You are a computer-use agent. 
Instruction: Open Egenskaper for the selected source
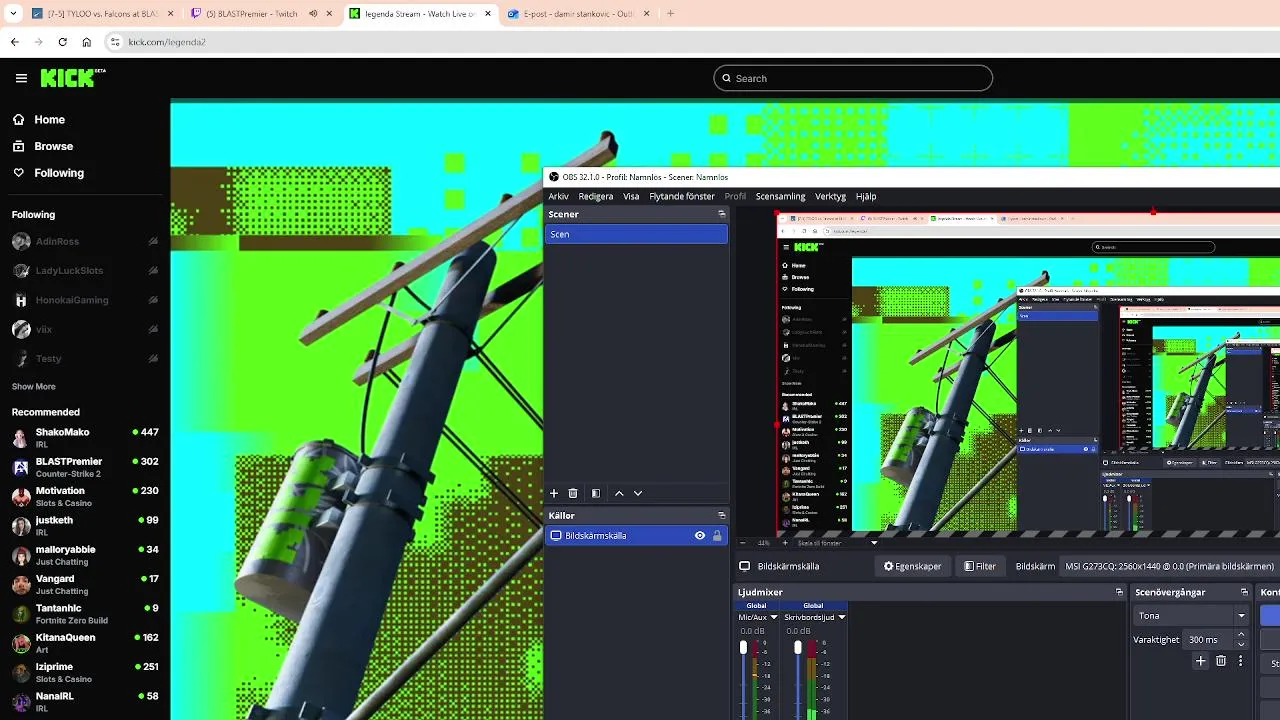[912, 566]
